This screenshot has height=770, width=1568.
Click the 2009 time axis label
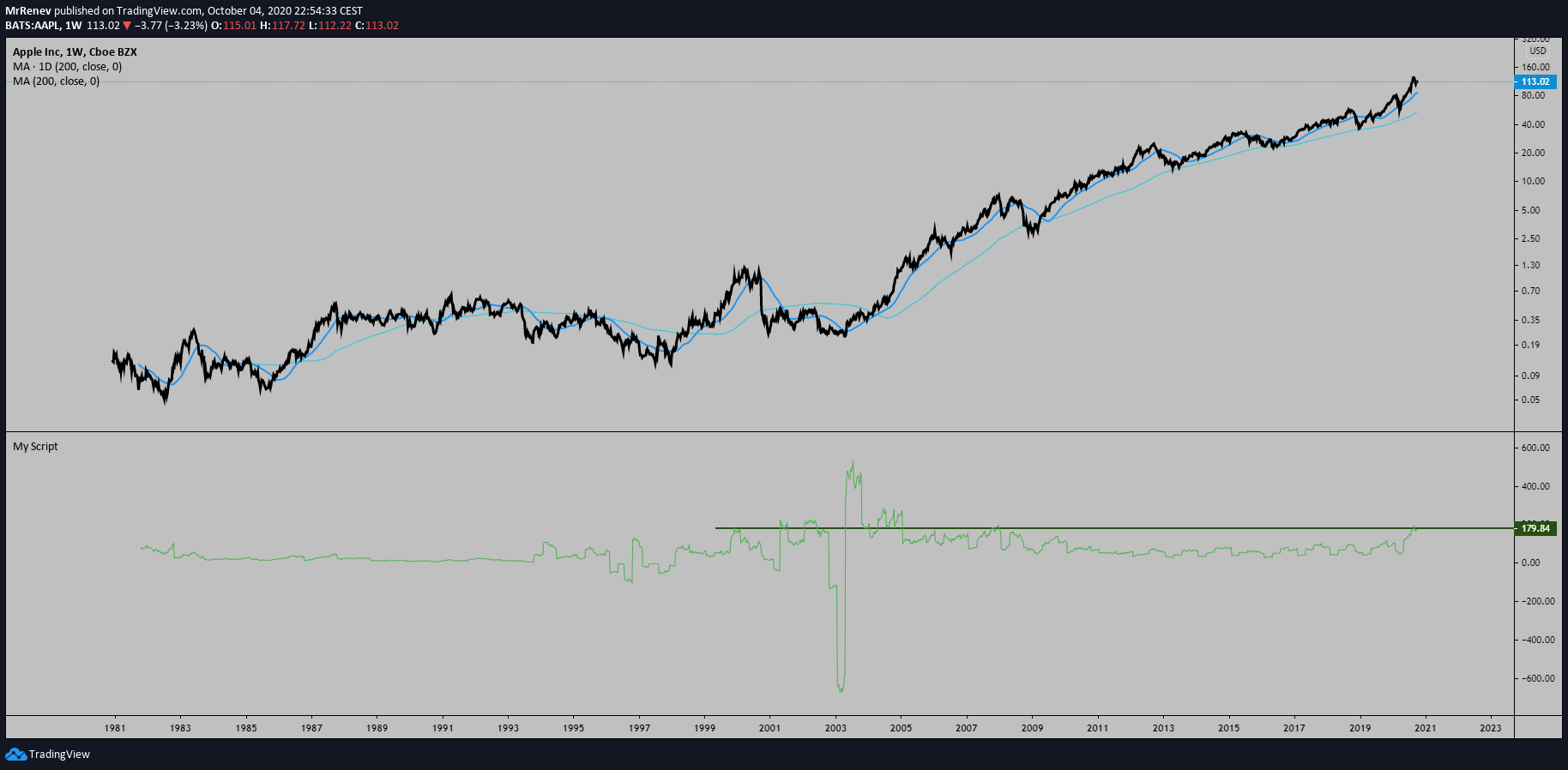(x=1032, y=728)
